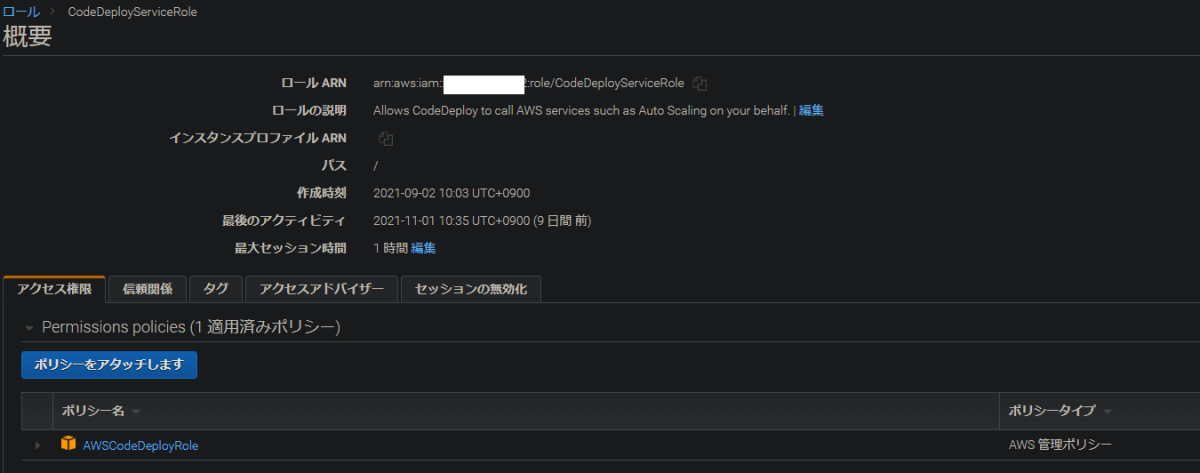The height and width of the screenshot is (473, 1200).
Task: Click the 最大セッション時間 label
Action: point(290,248)
